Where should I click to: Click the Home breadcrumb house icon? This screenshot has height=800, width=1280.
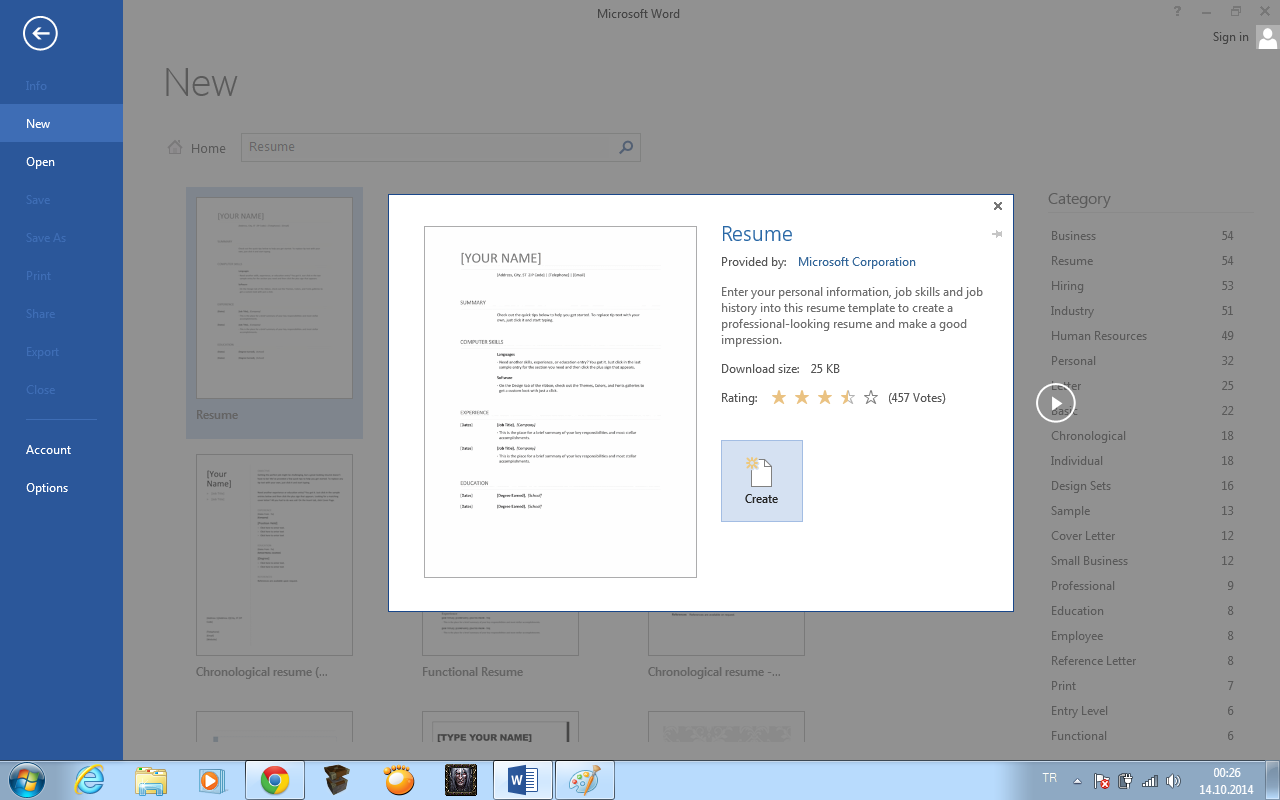point(175,147)
